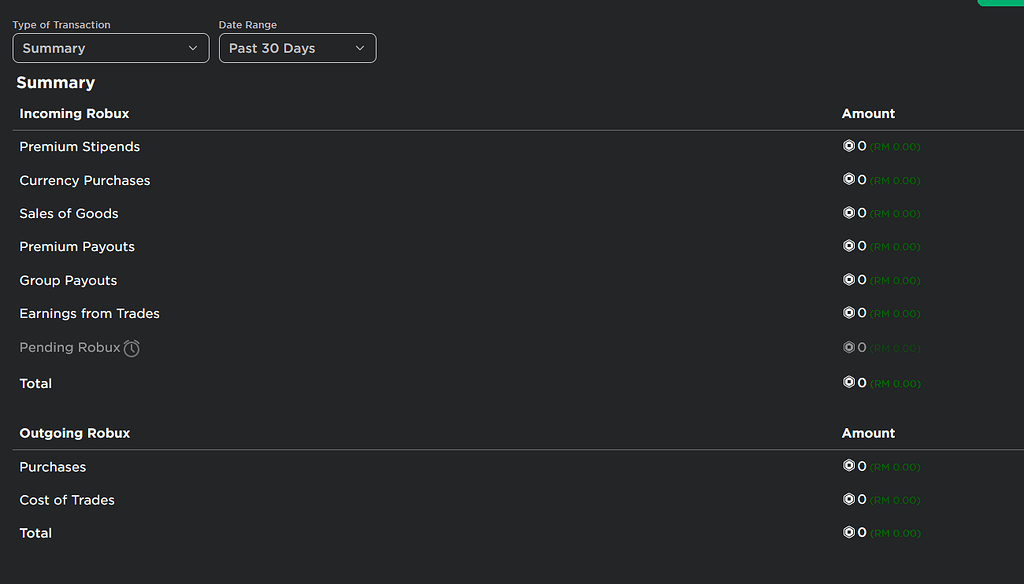This screenshot has width=1024, height=584.
Task: Open the Type of Transaction Summary dropdown
Action: (110, 48)
